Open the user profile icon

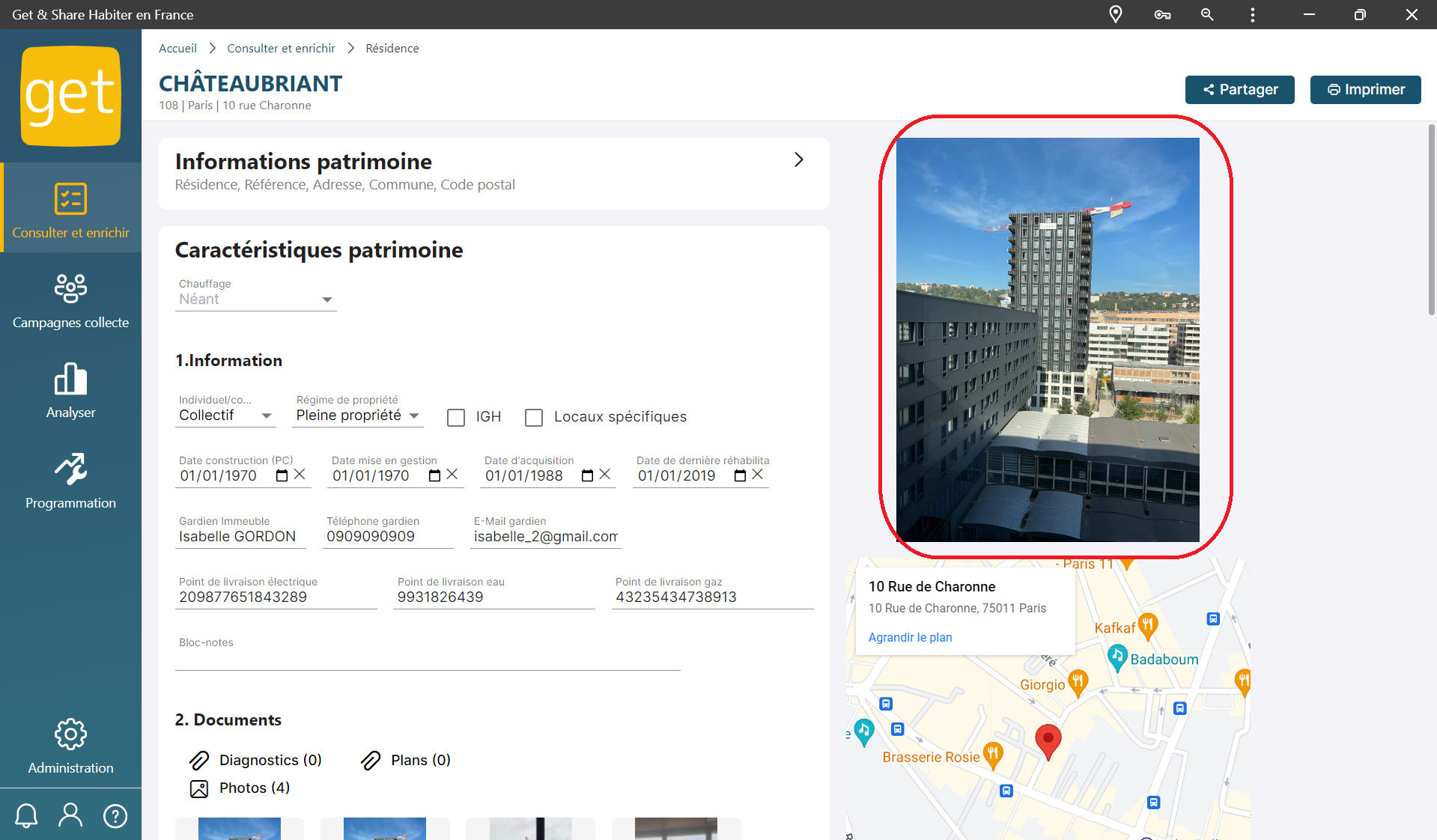point(70,815)
